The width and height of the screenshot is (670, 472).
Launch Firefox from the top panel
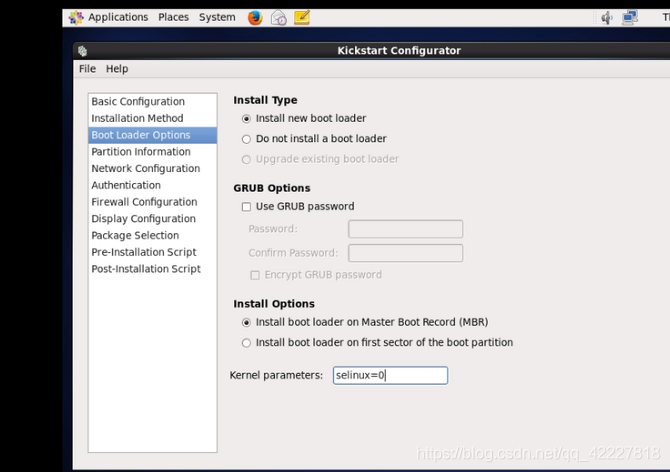click(x=255, y=18)
